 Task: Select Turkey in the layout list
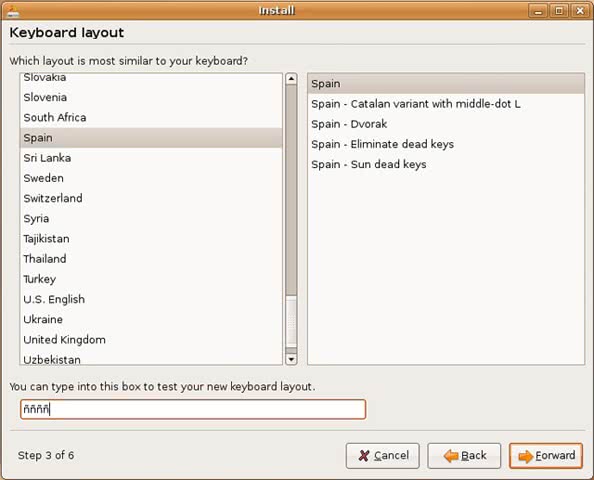coord(151,279)
